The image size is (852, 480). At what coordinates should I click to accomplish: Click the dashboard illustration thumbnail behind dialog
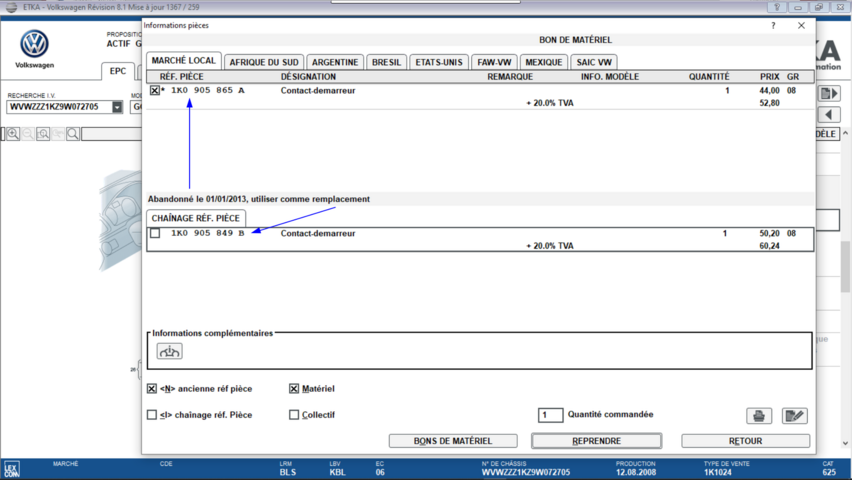click(120, 220)
